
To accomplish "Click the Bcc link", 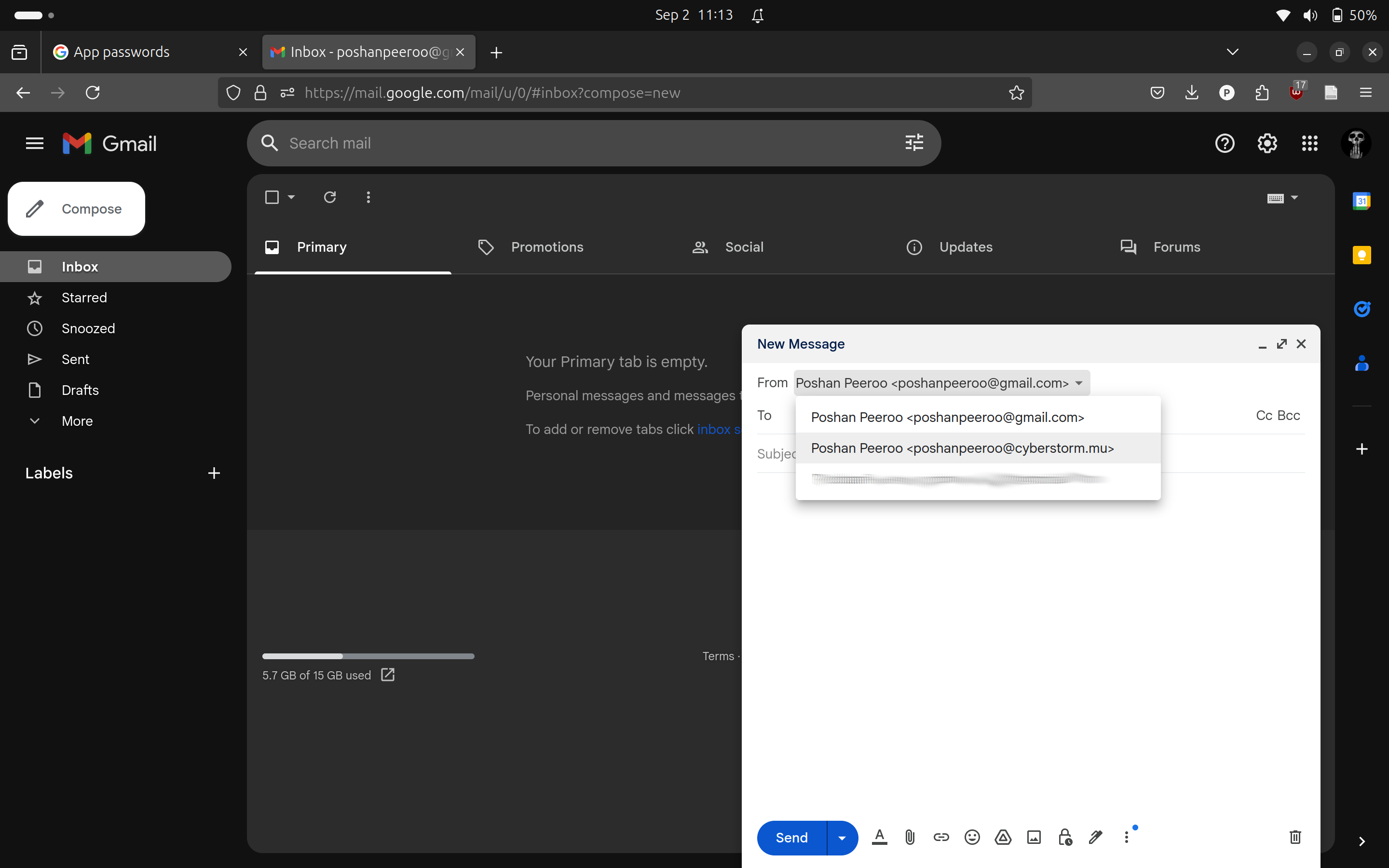I will (x=1289, y=415).
